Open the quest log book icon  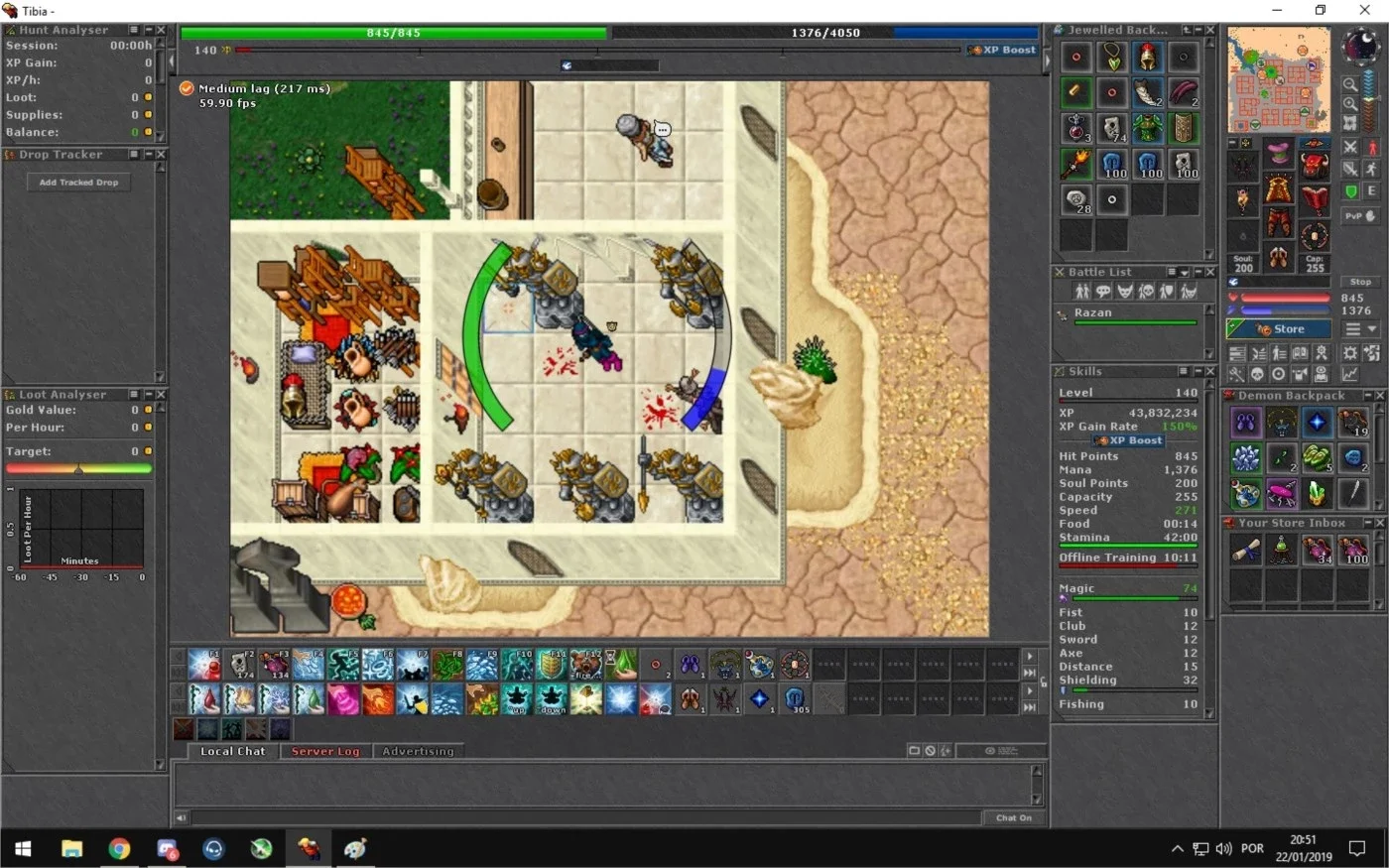click(1300, 353)
